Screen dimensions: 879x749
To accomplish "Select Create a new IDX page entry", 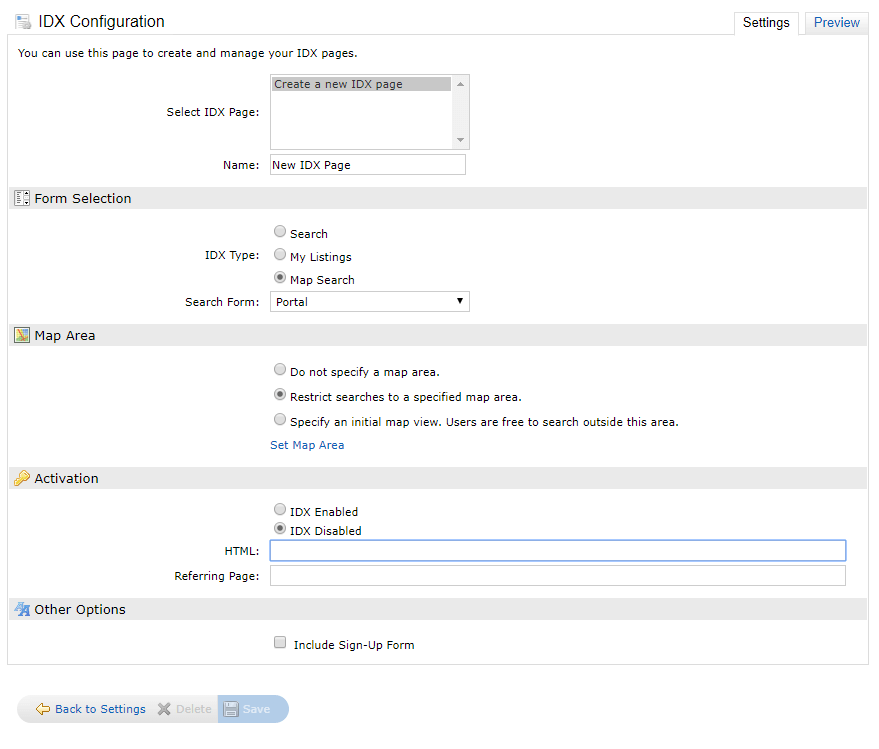I will click(362, 84).
